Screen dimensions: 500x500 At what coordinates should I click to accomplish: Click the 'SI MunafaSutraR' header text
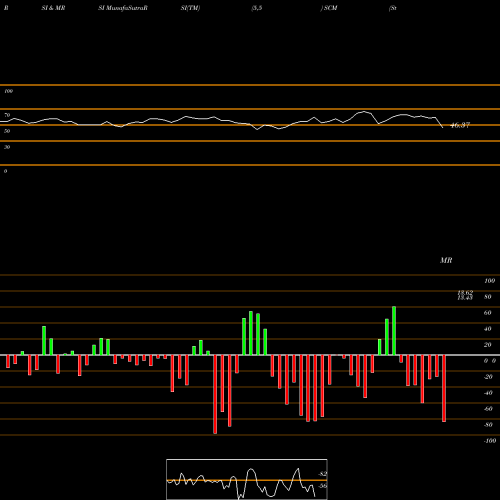click(123, 8)
